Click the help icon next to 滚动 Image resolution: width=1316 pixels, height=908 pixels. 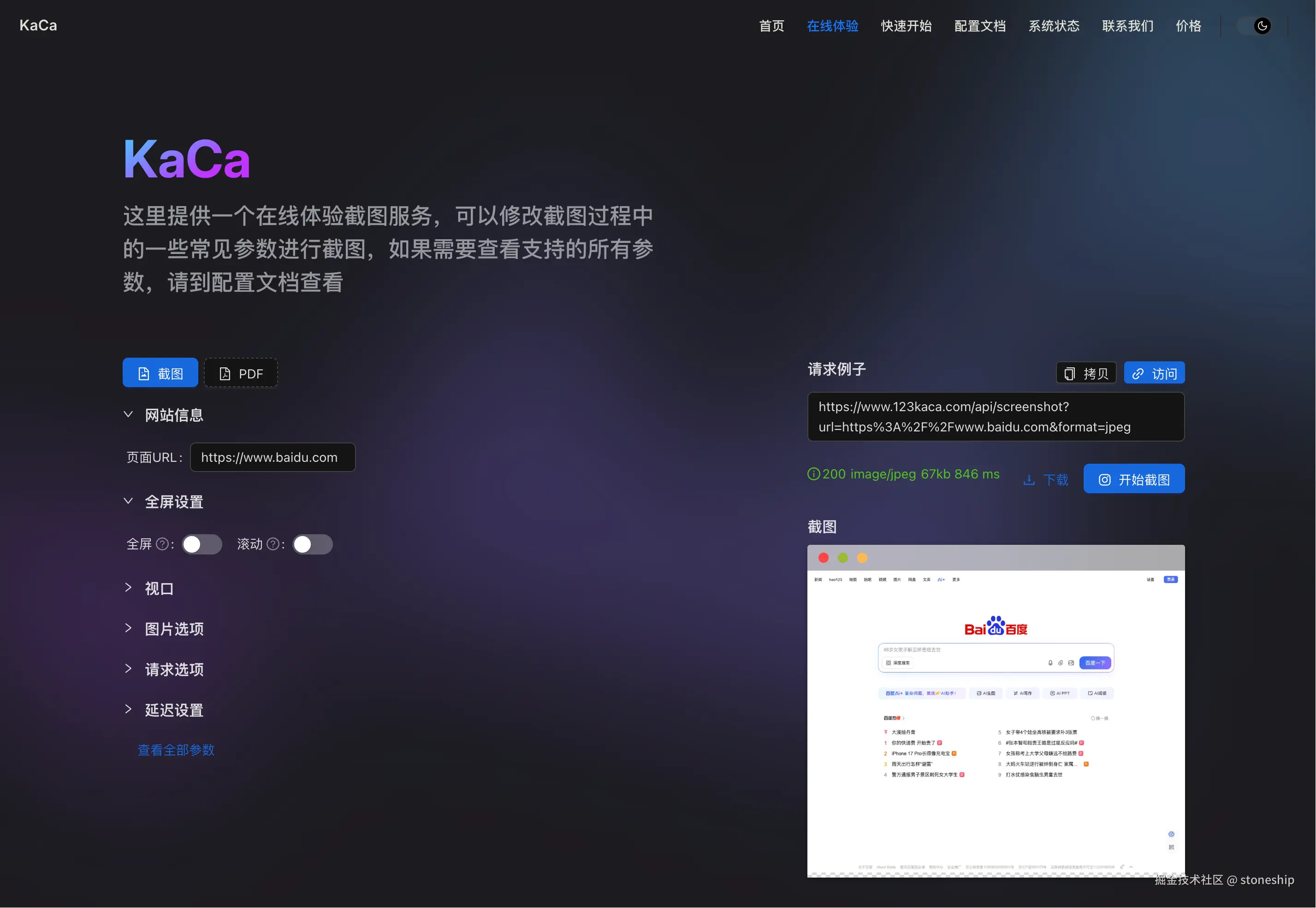click(x=274, y=544)
